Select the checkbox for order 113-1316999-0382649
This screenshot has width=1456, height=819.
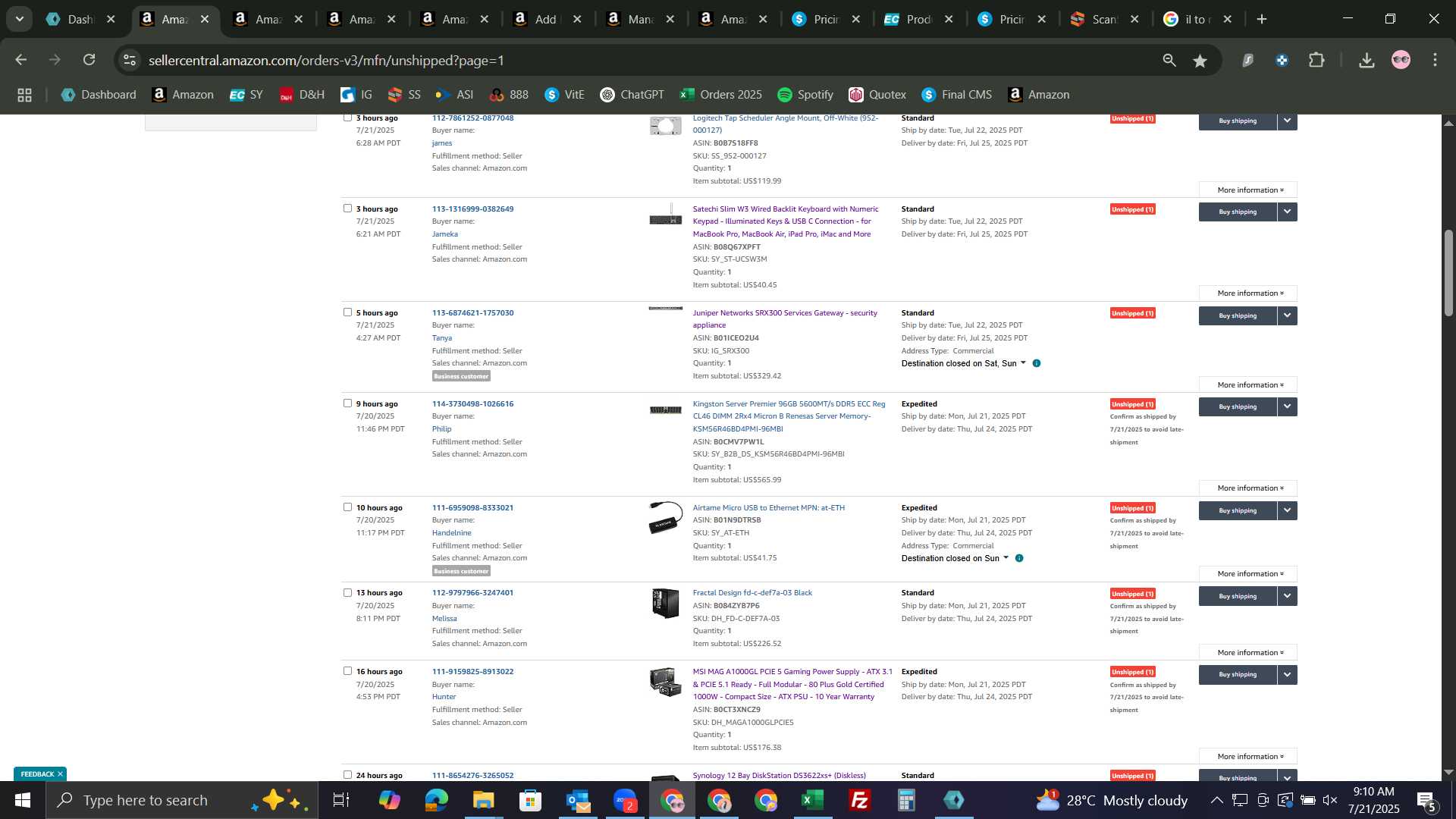tap(347, 208)
